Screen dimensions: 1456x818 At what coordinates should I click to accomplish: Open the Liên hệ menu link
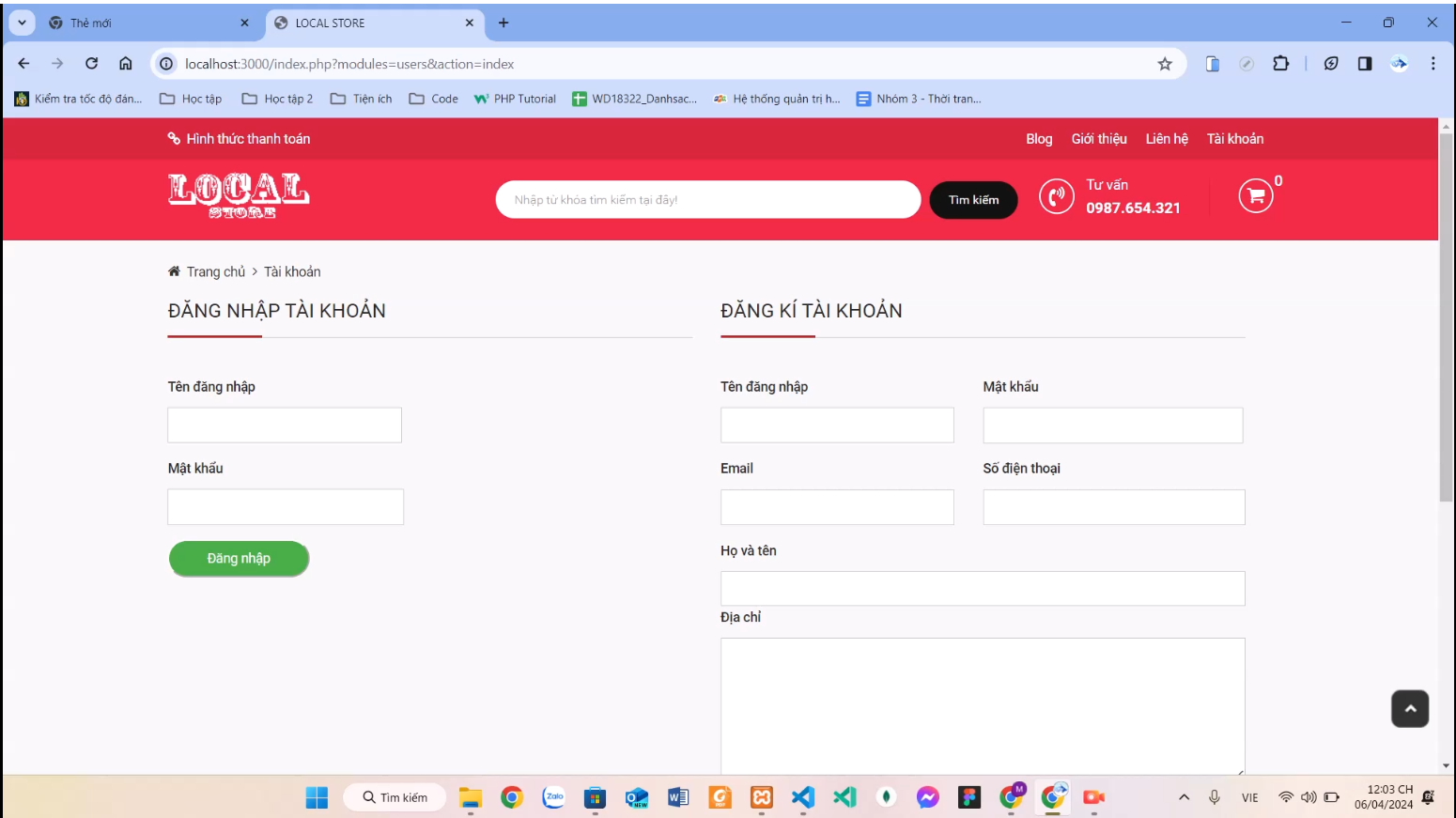[x=1167, y=139]
